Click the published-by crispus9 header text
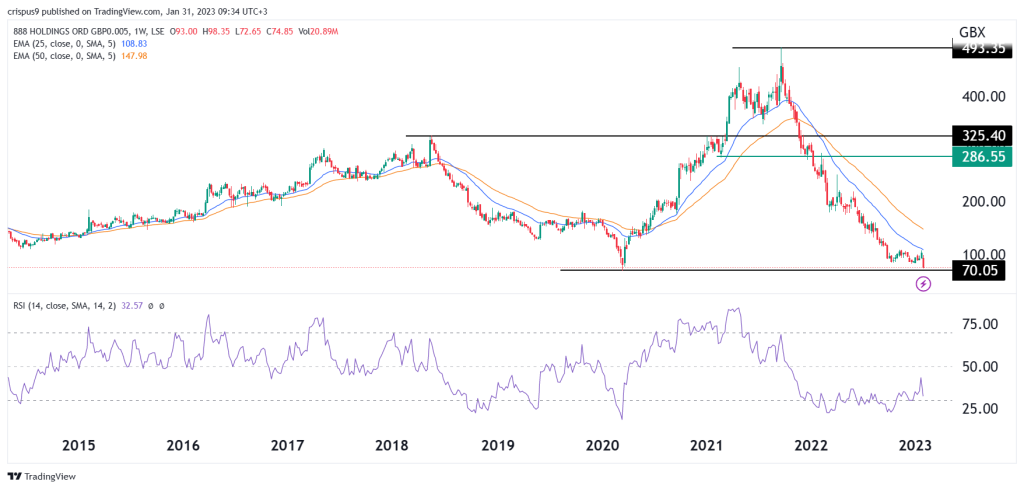The width and height of the screenshot is (1024, 489). [136, 10]
